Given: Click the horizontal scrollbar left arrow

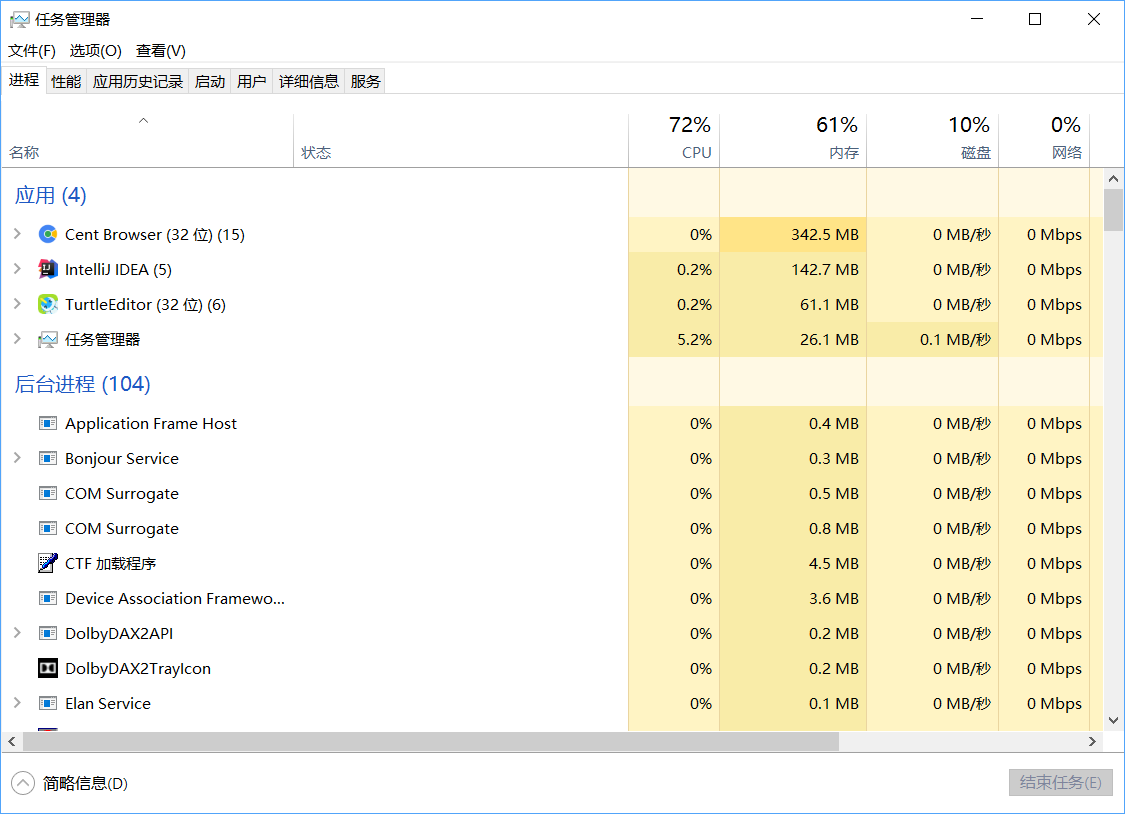Looking at the screenshot, I should pyautogui.click(x=11, y=742).
